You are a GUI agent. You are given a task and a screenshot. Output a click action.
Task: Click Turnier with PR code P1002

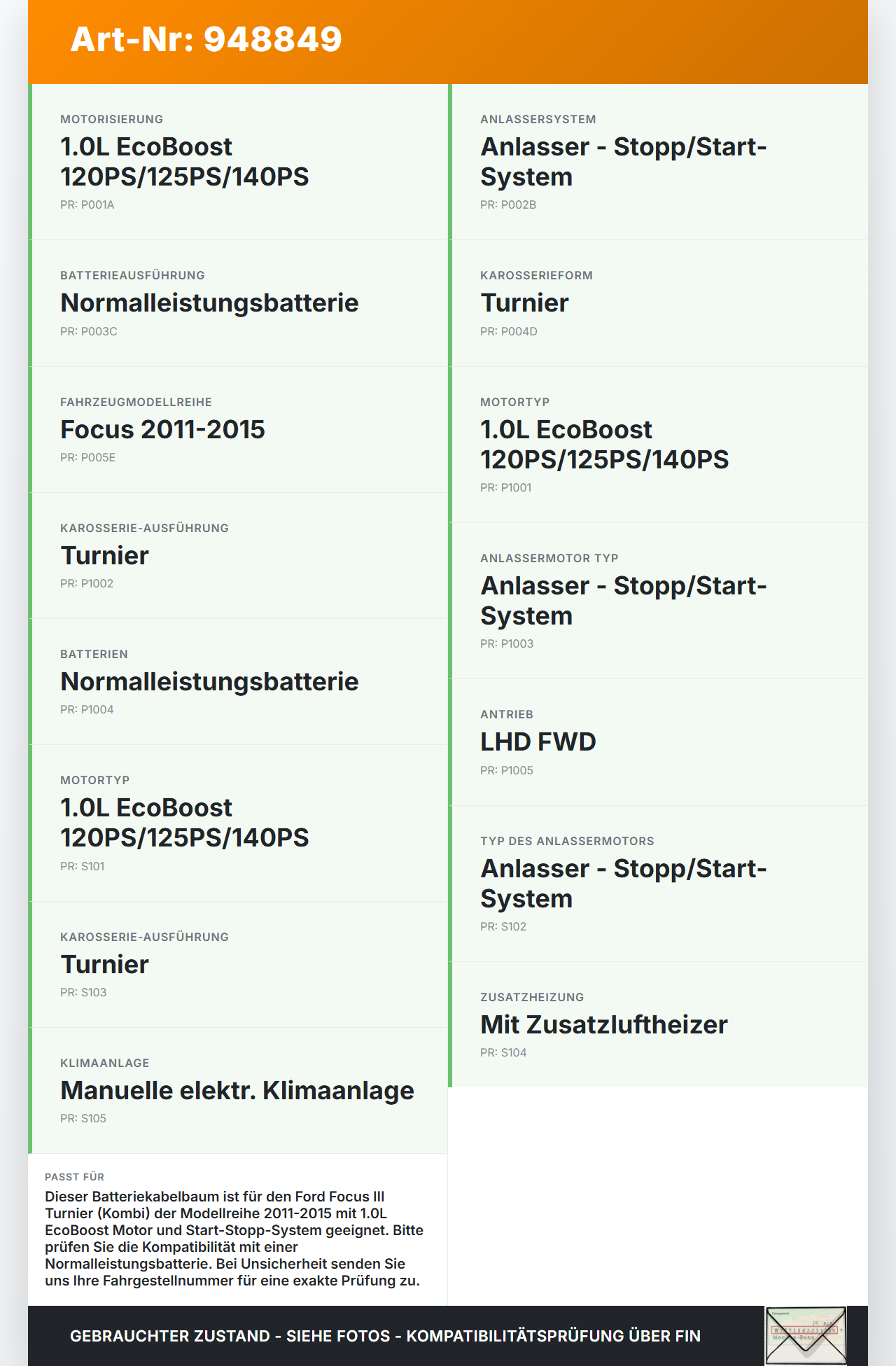104,555
